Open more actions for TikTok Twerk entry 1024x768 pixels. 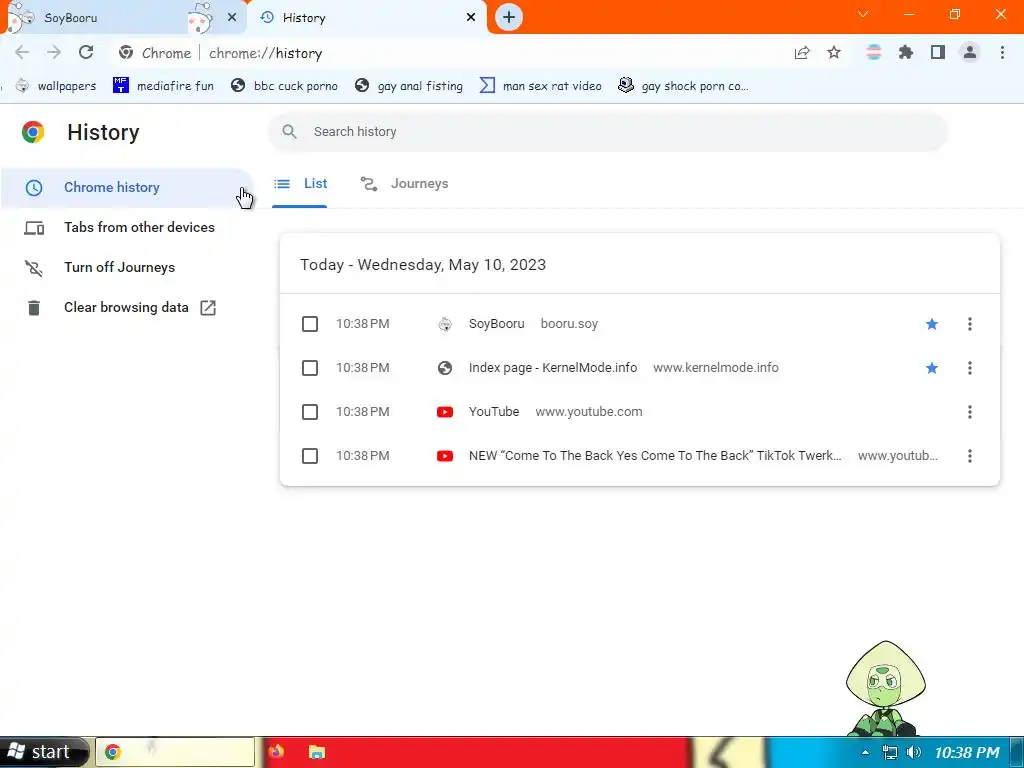click(970, 456)
